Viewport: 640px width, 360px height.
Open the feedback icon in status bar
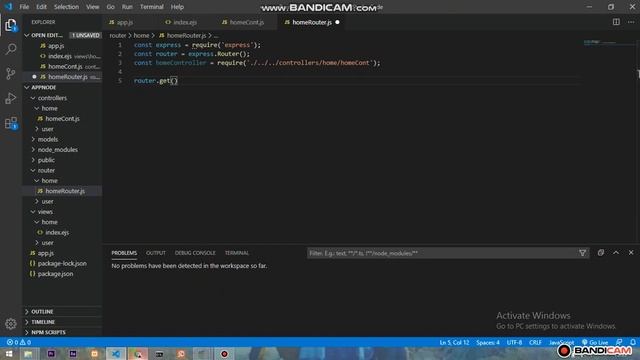click(619, 342)
